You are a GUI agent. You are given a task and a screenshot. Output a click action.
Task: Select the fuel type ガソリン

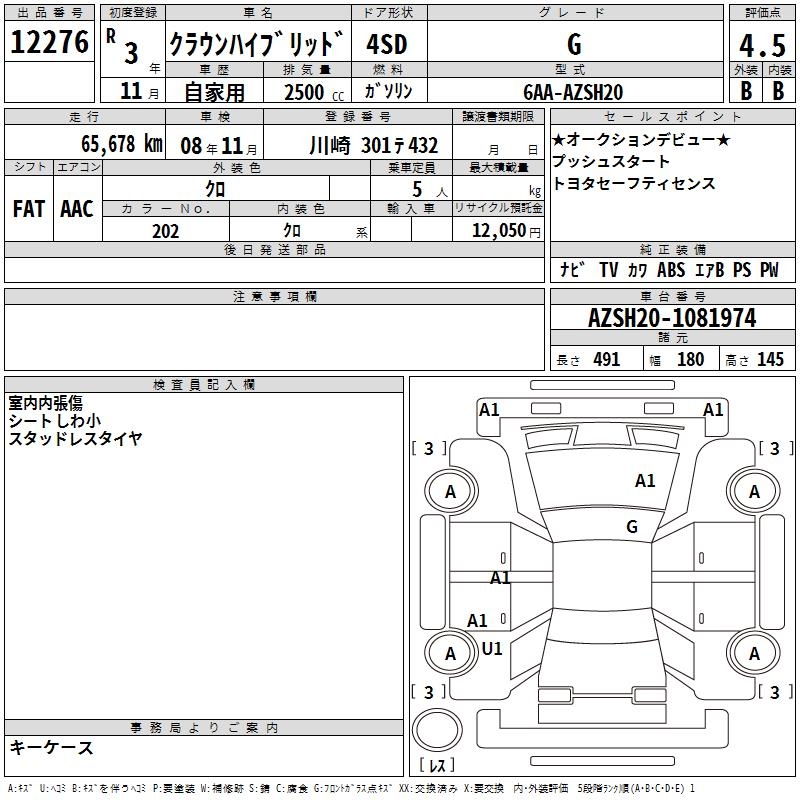click(x=388, y=91)
